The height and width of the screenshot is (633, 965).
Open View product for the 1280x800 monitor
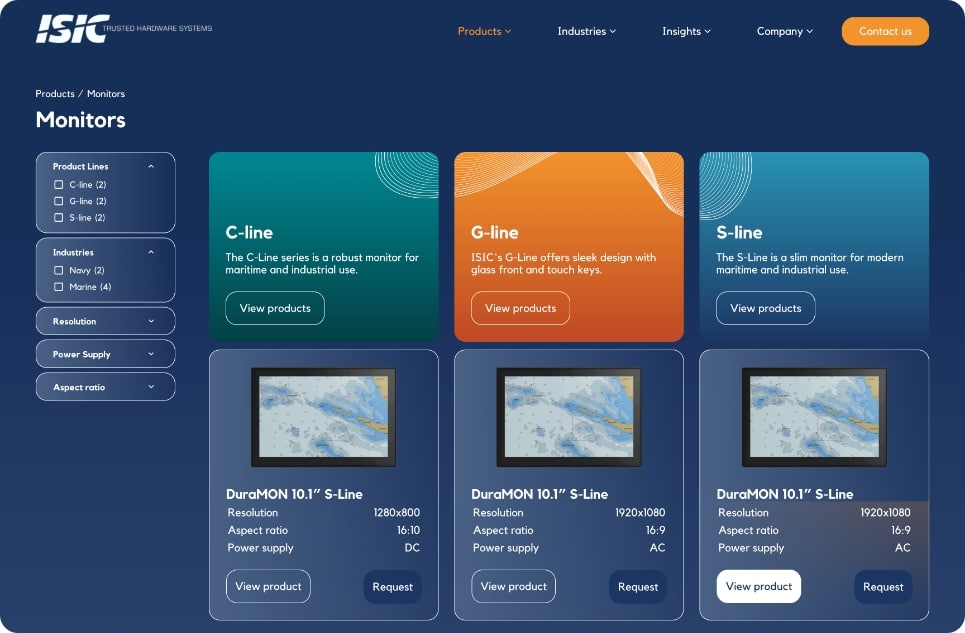(x=268, y=586)
